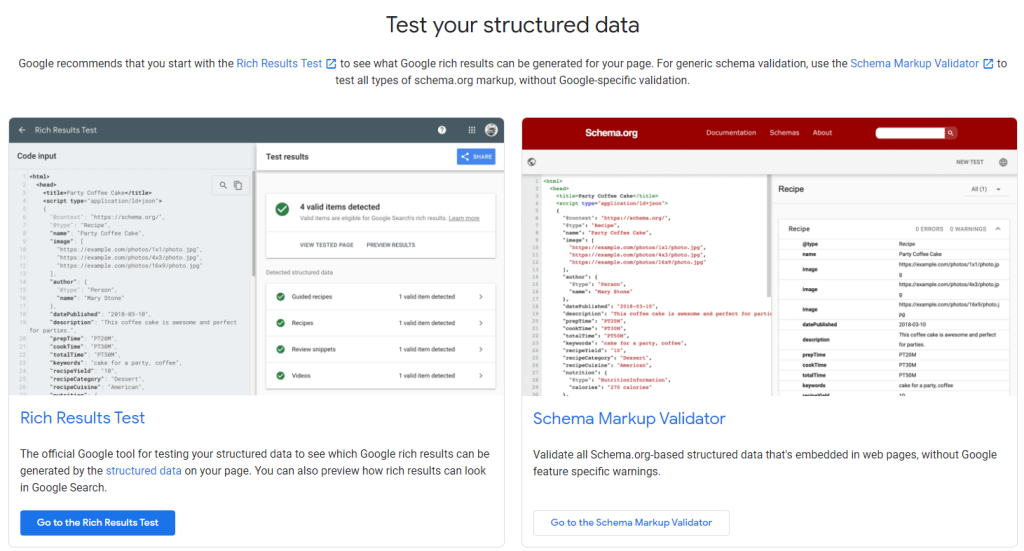Click Go to the Schema Markup Validator

pyautogui.click(x=631, y=523)
